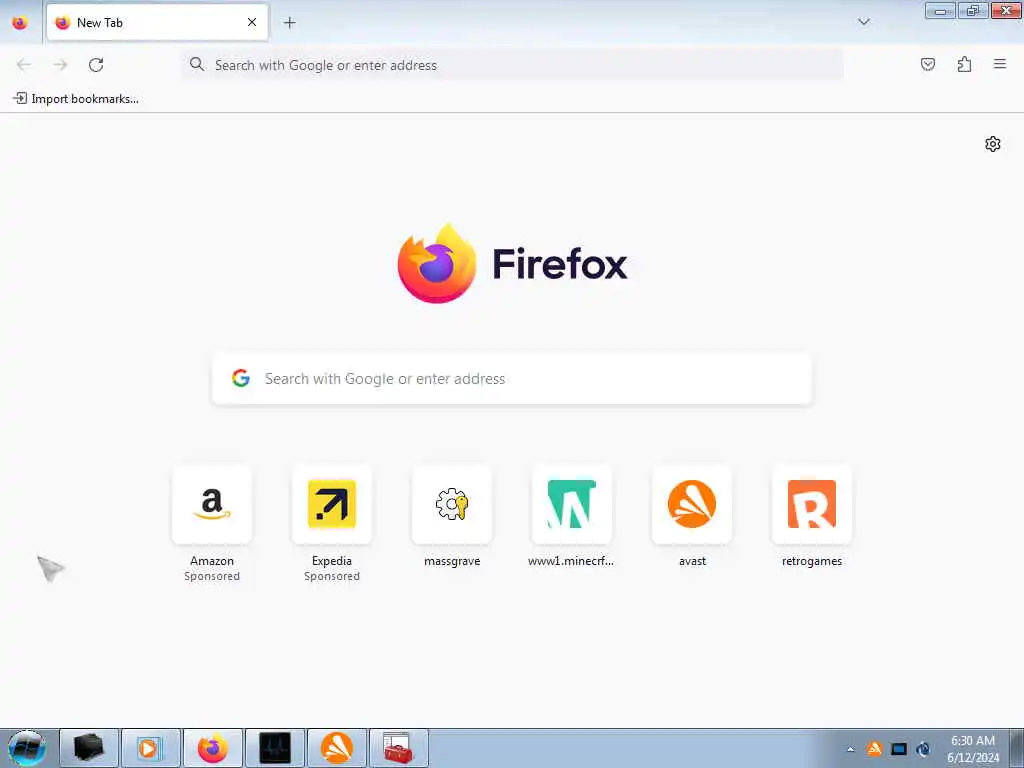Screen dimensions: 1024x768
Task: Switch to Firefox in the taskbar
Action: click(x=213, y=748)
